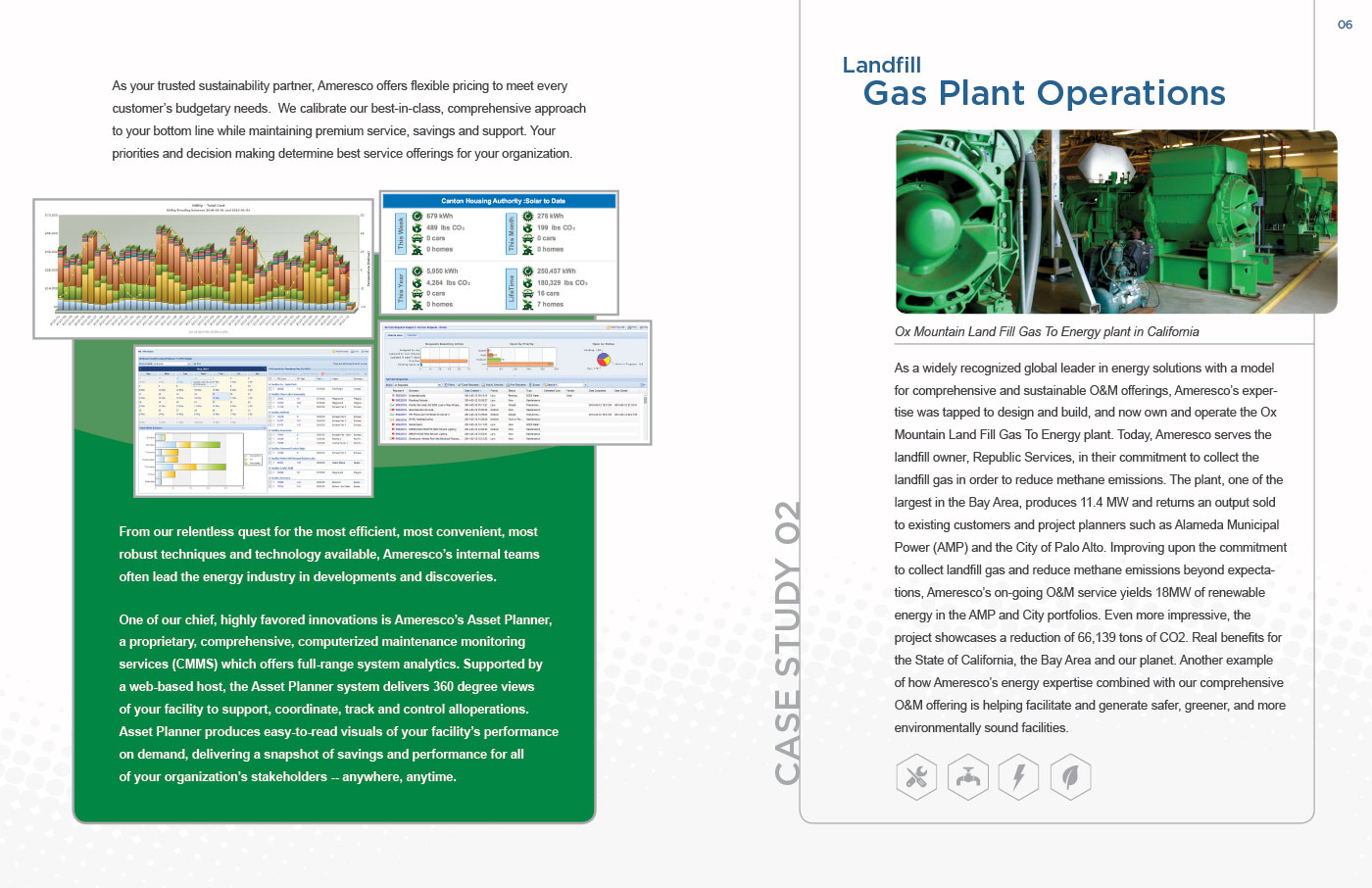The height and width of the screenshot is (888, 1372).
Task: Click the page number 06
Action: tap(1345, 25)
